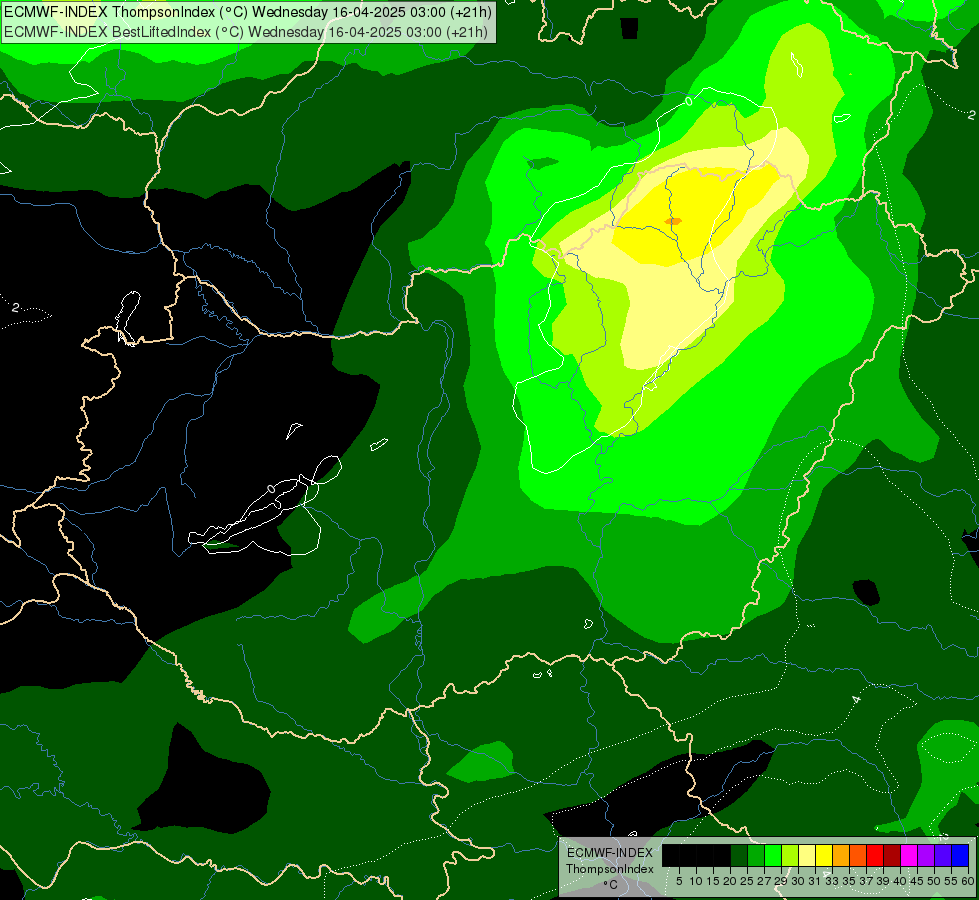Click the BestLiftedIndex title line at top
This screenshot has height=900, width=979.
tap(246, 31)
